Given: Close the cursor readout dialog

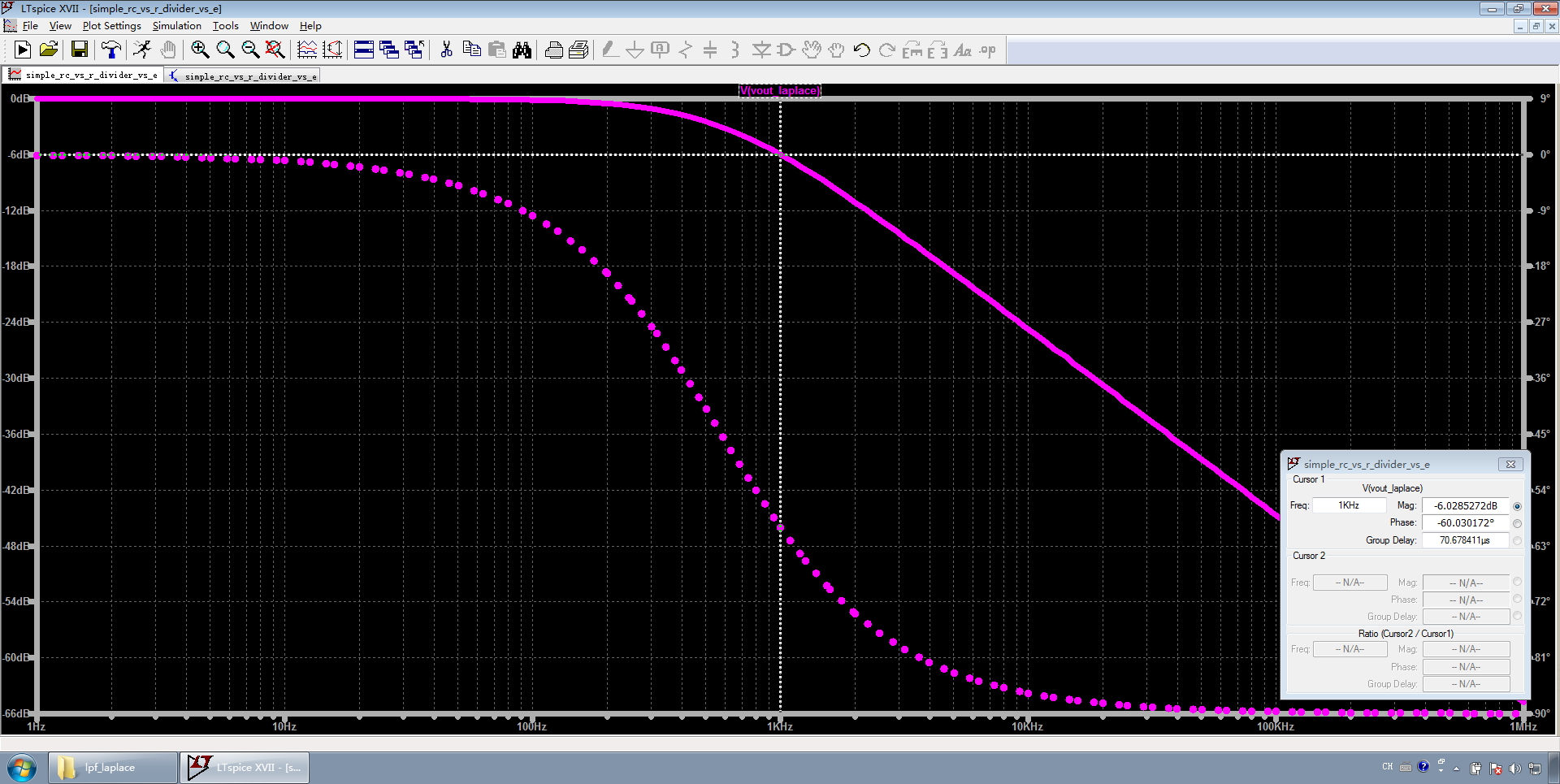Looking at the screenshot, I should (1510, 465).
